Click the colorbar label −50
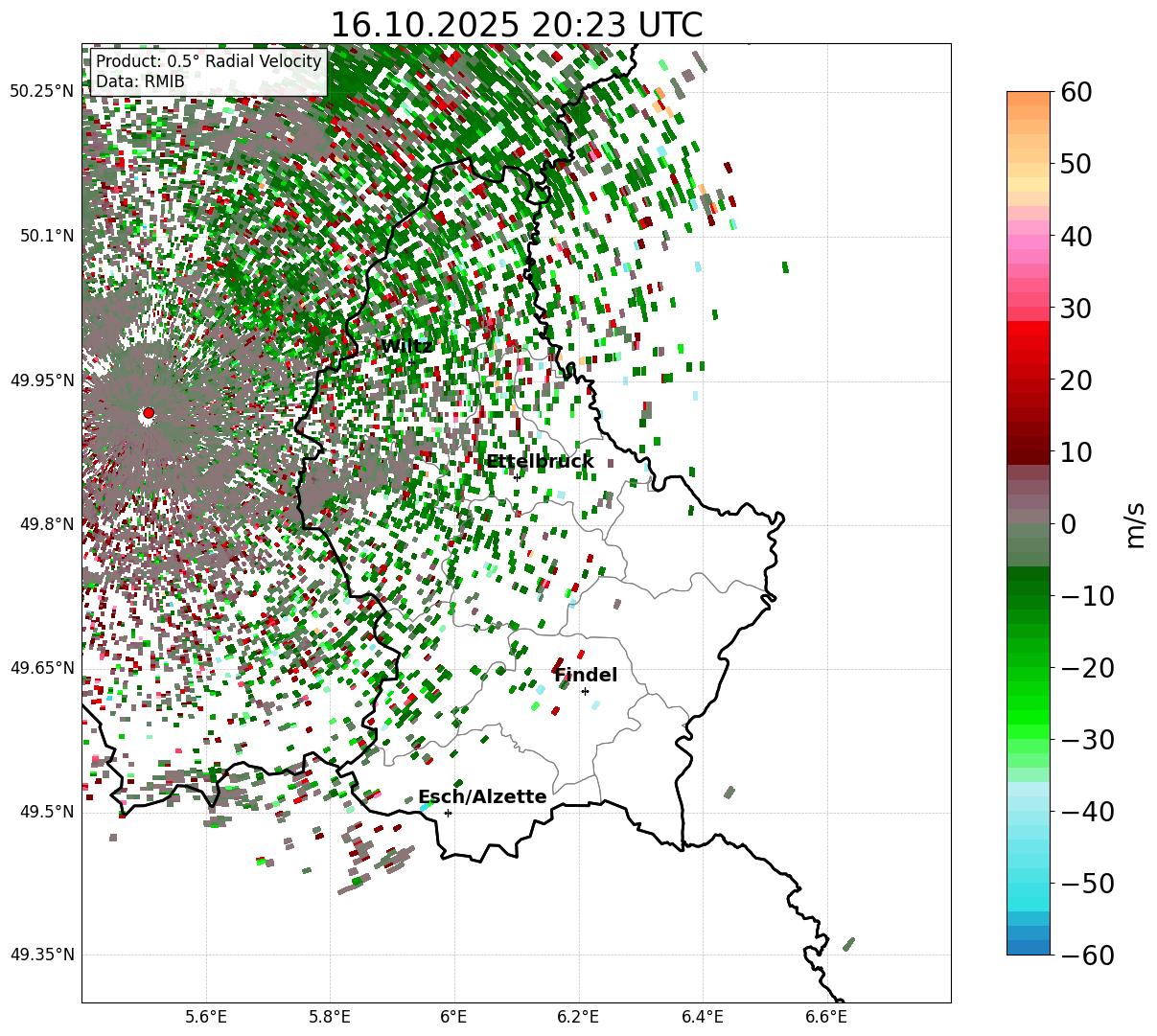Viewport: 1157px width, 1036px height. 1087,884
